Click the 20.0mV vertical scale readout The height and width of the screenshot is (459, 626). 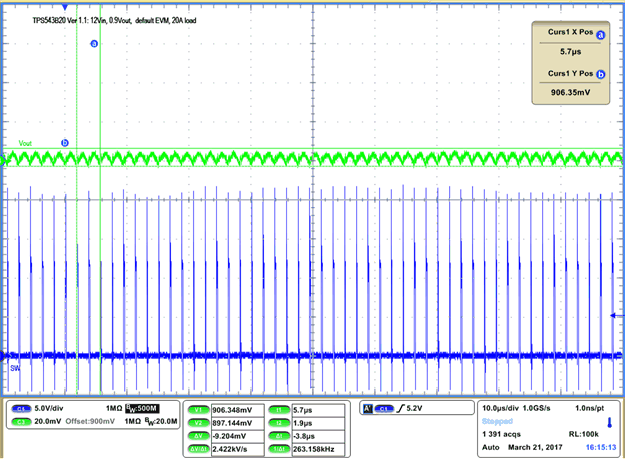pyautogui.click(x=48, y=421)
